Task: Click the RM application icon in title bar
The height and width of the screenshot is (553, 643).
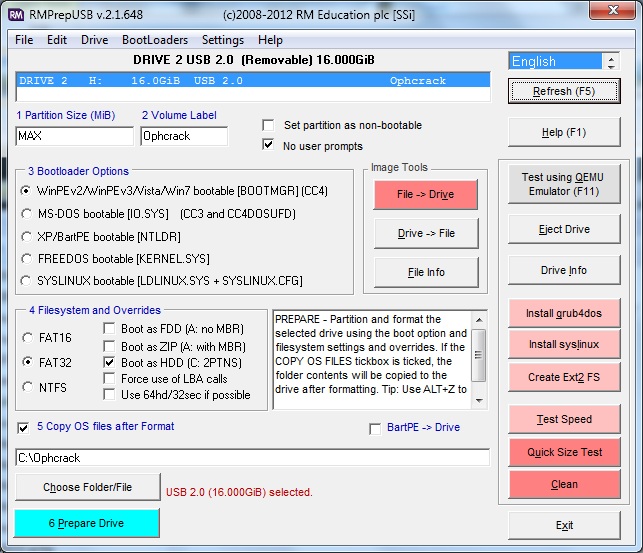Action: (x=16, y=15)
